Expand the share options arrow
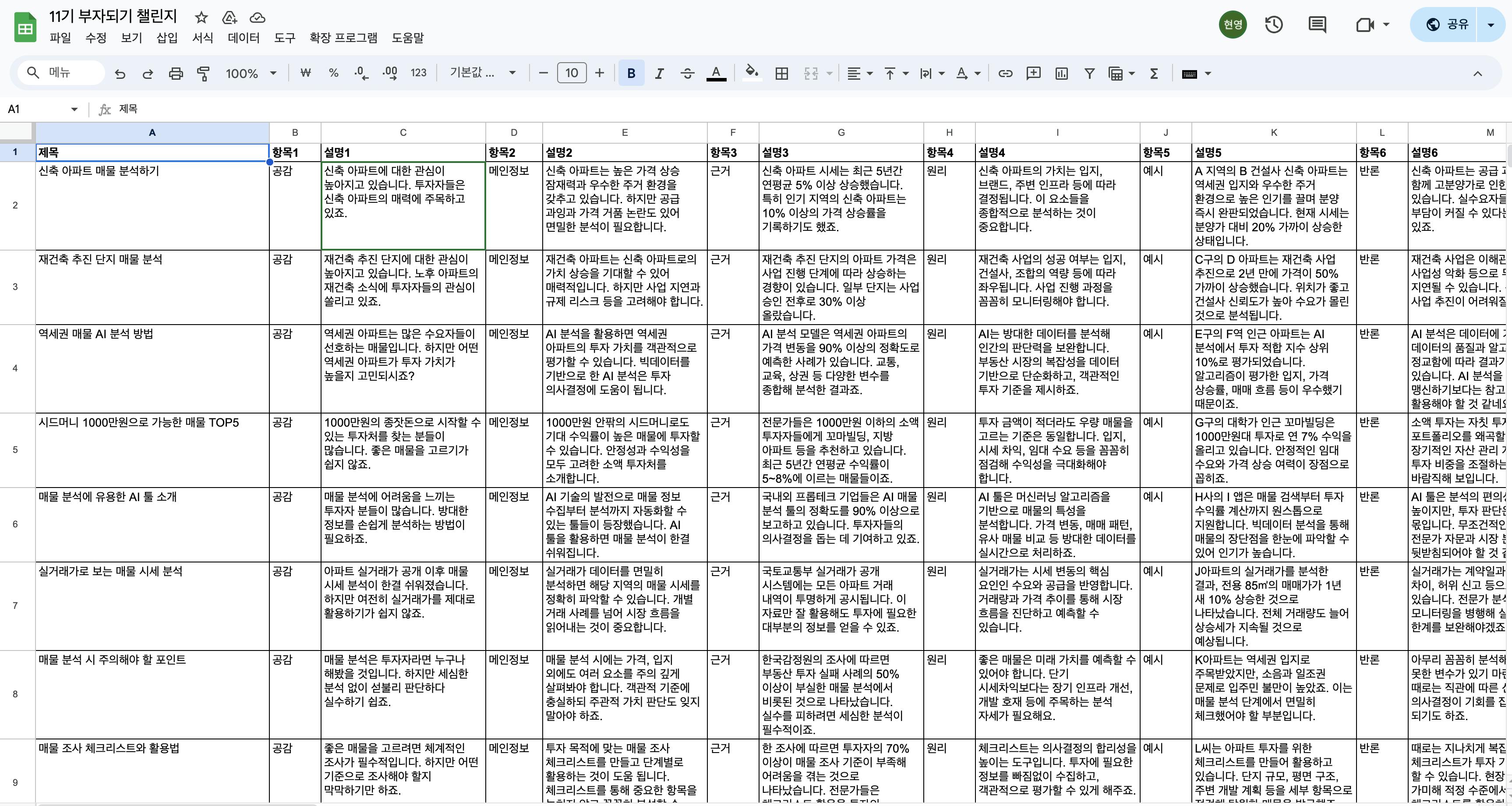The image size is (1512, 806). (x=1490, y=25)
